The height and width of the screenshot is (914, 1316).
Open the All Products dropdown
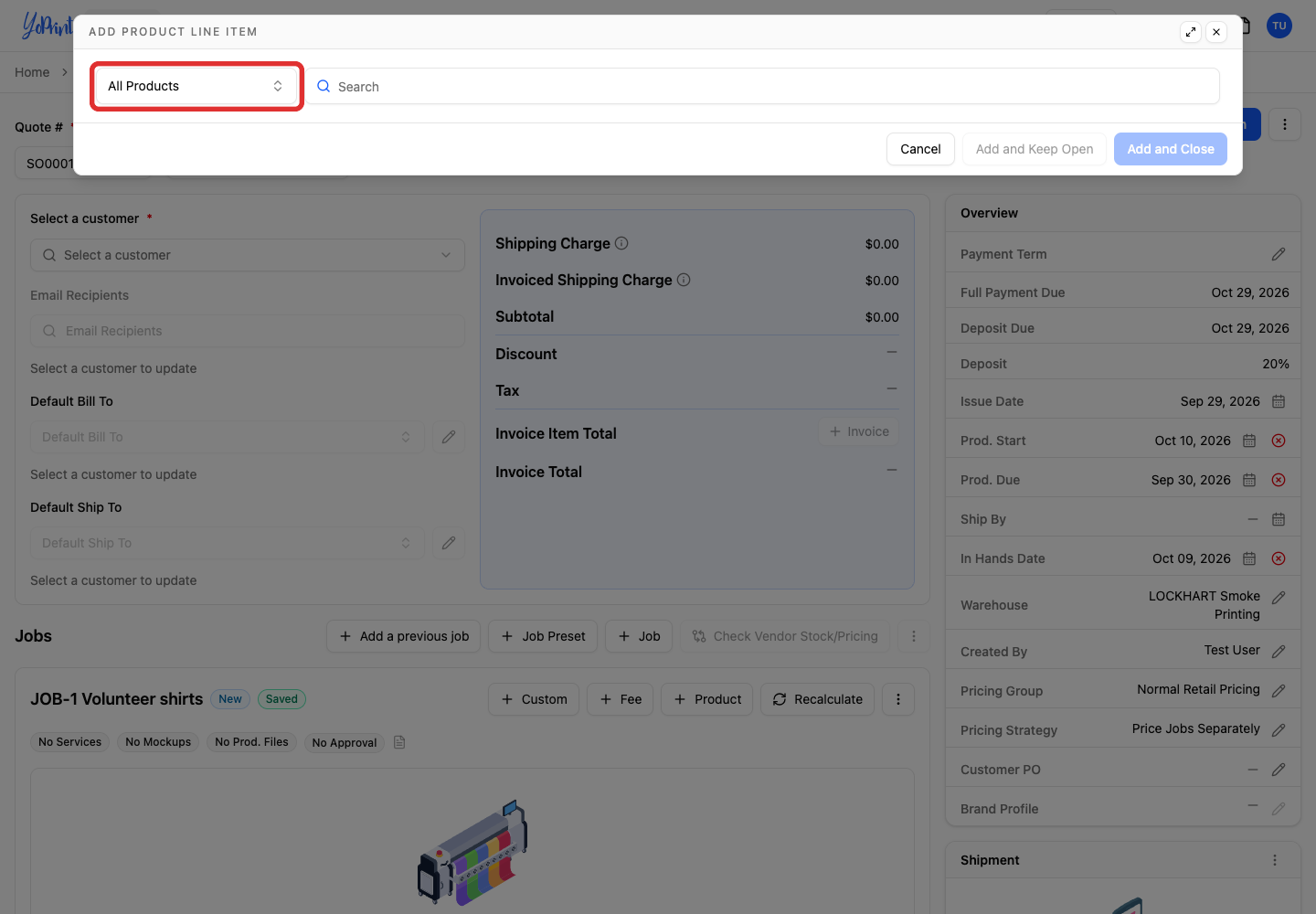[x=196, y=86]
